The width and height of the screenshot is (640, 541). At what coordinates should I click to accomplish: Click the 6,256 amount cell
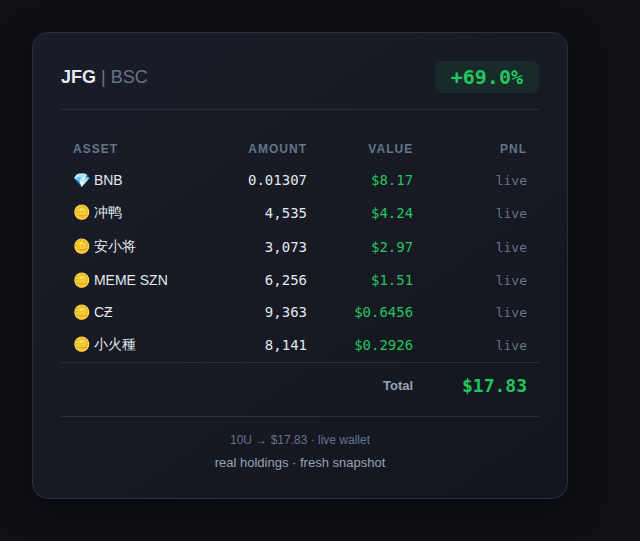pyautogui.click(x=286, y=280)
